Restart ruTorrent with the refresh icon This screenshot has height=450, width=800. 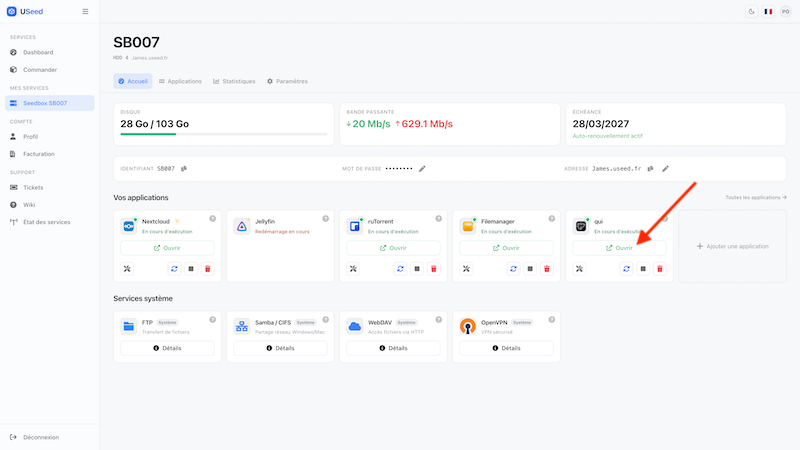[401, 269]
